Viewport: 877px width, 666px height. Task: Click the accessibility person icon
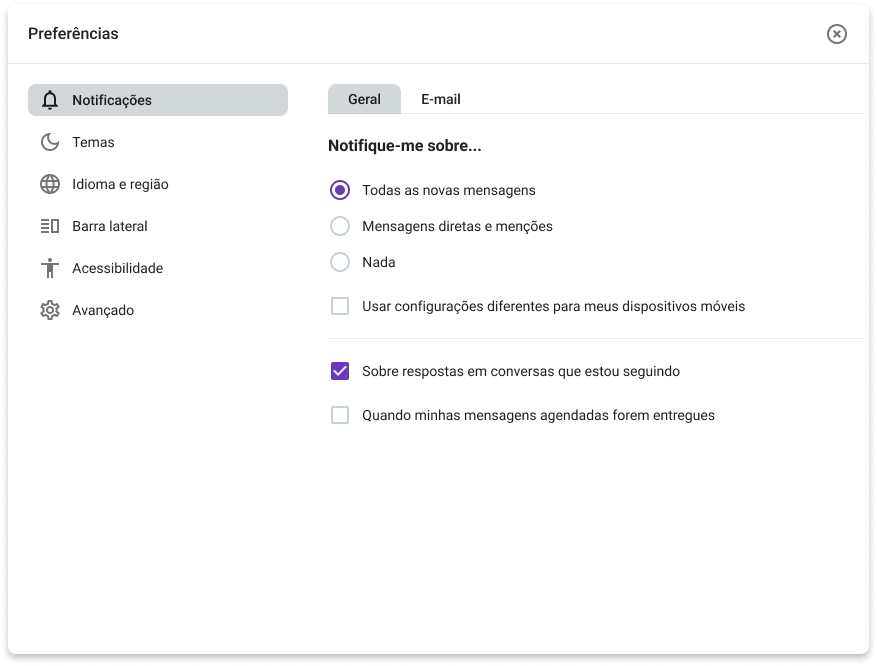[50, 268]
